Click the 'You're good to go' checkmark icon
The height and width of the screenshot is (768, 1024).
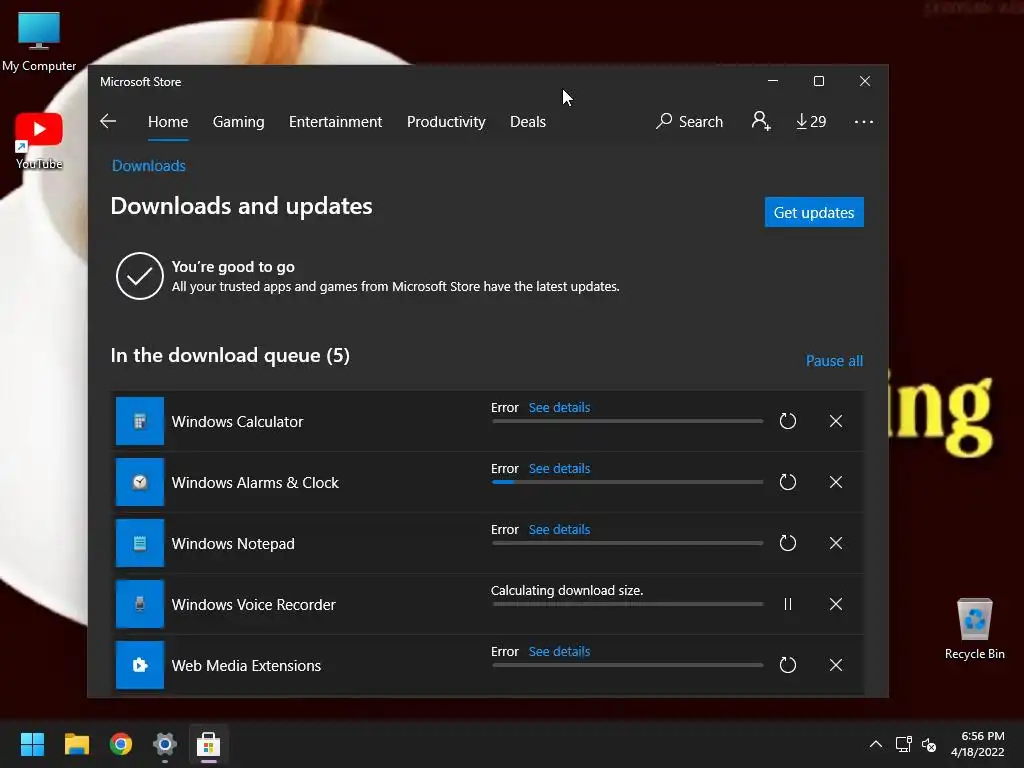139,276
